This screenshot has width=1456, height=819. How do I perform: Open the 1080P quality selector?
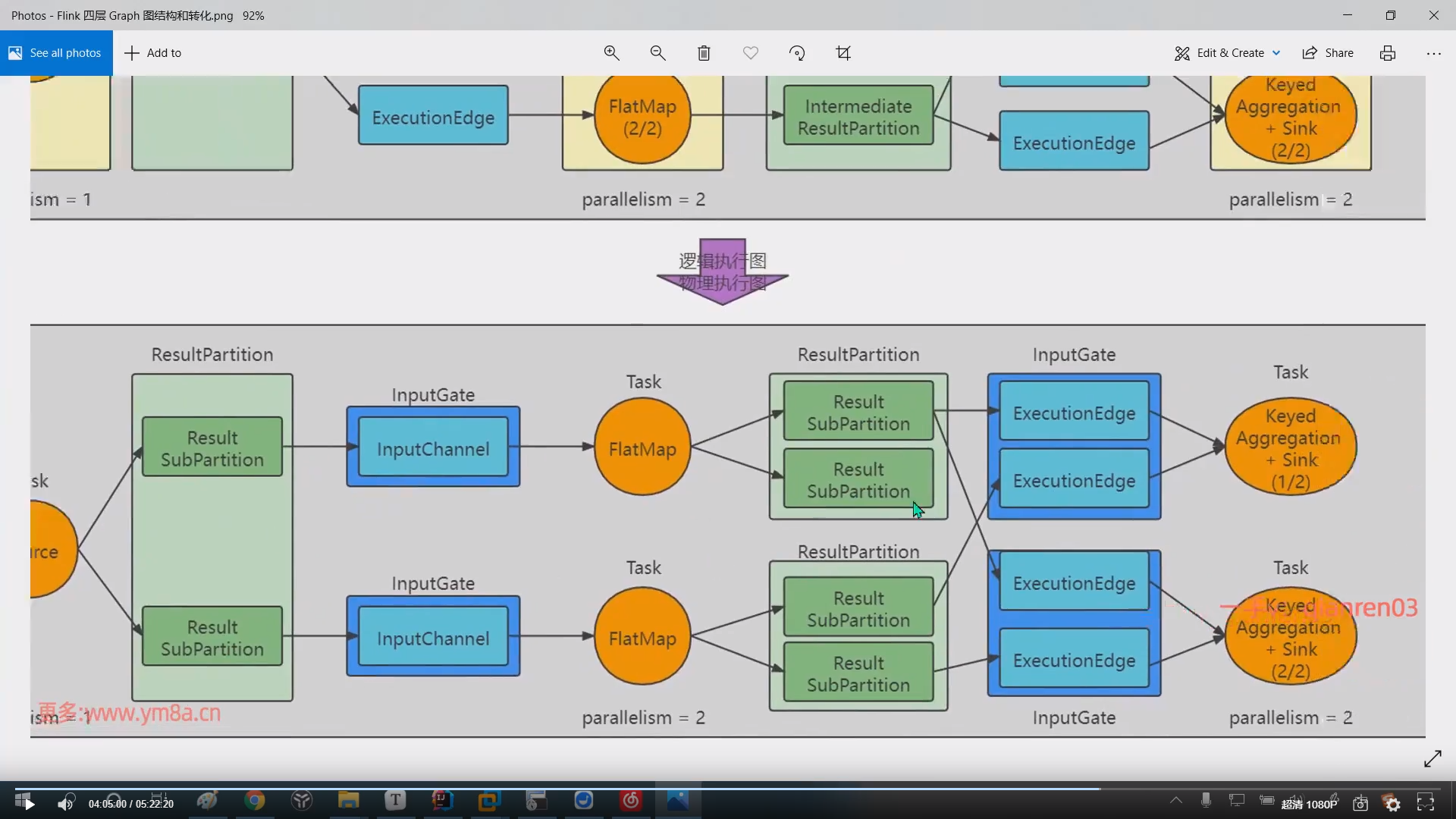pyautogui.click(x=1310, y=804)
